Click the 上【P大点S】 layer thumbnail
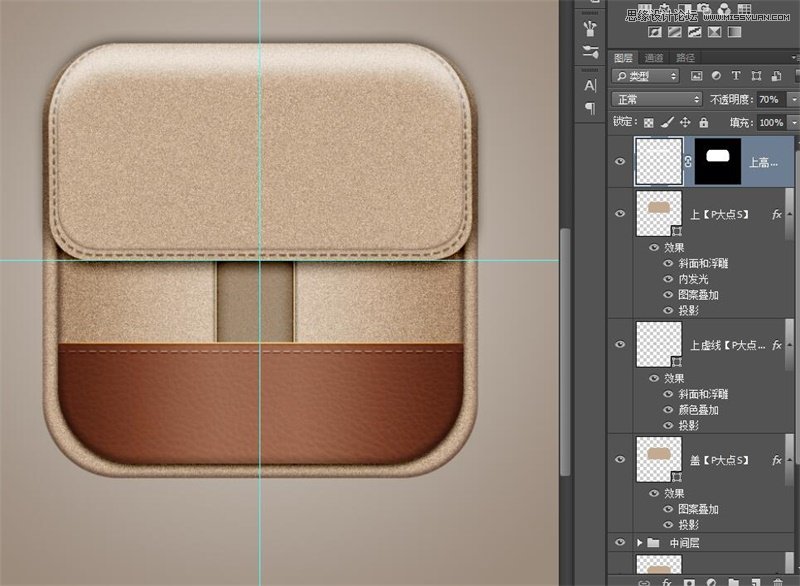The width and height of the screenshot is (800, 586). pos(659,214)
